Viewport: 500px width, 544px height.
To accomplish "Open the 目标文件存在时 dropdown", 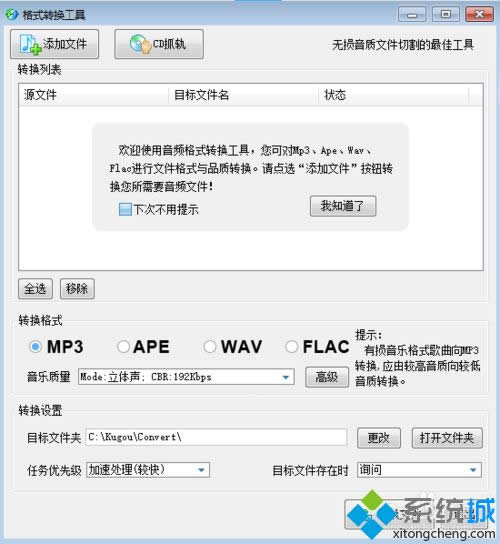I will pos(419,470).
